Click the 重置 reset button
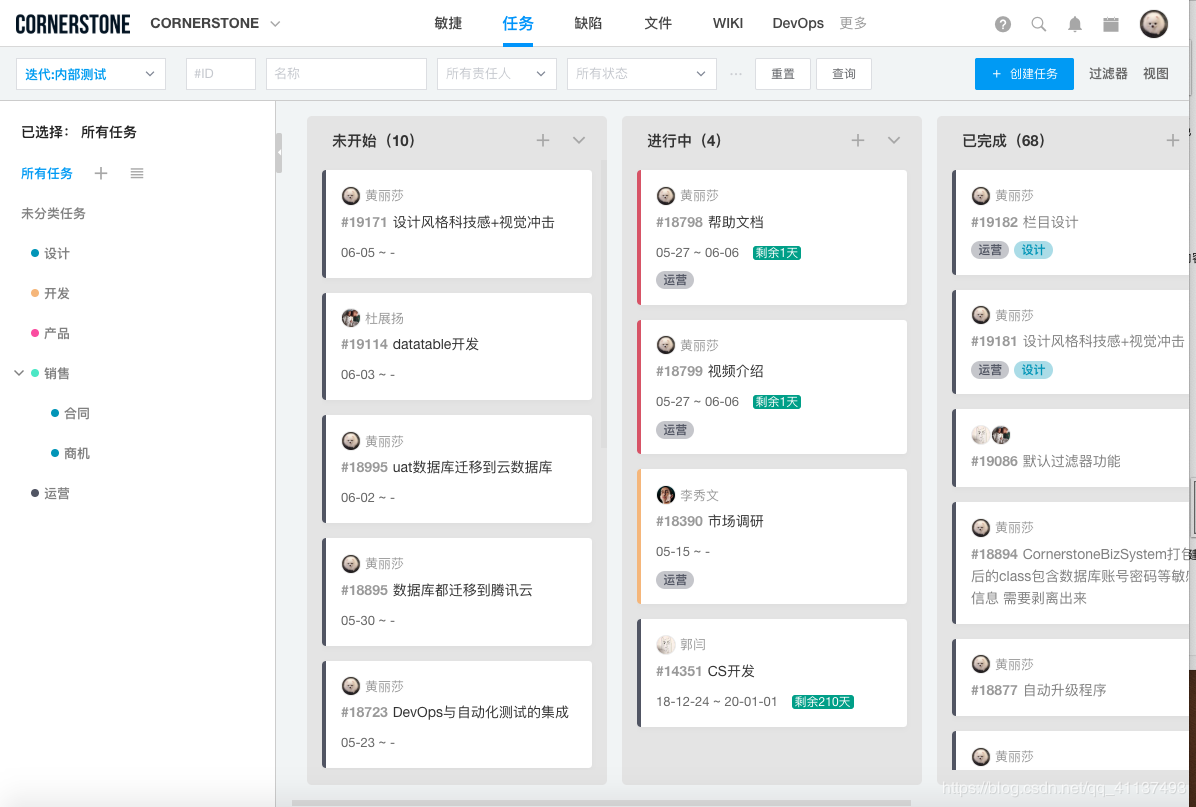Screen dimensions: 1196x807 tap(783, 74)
